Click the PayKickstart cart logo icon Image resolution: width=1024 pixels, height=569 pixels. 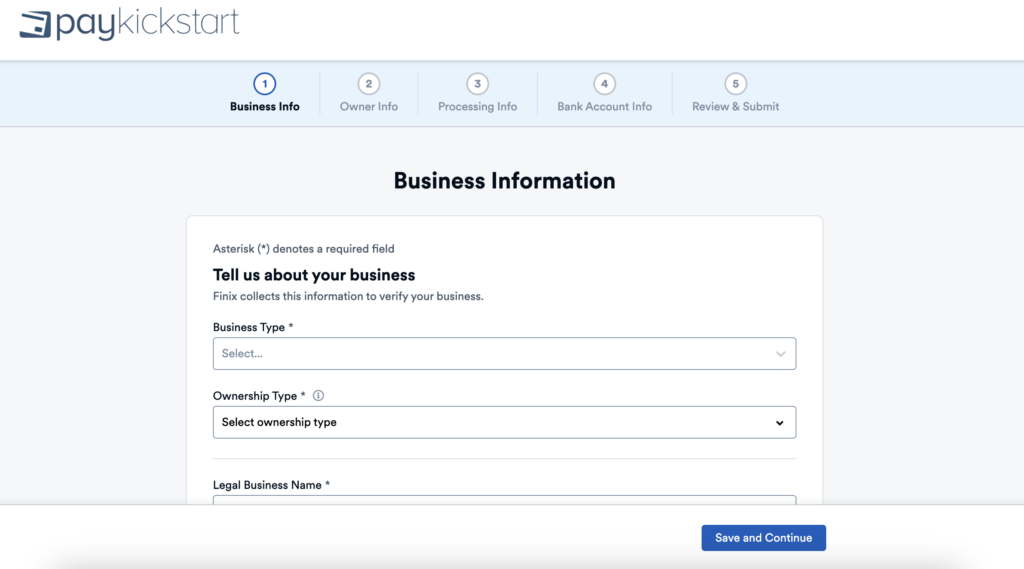point(35,24)
